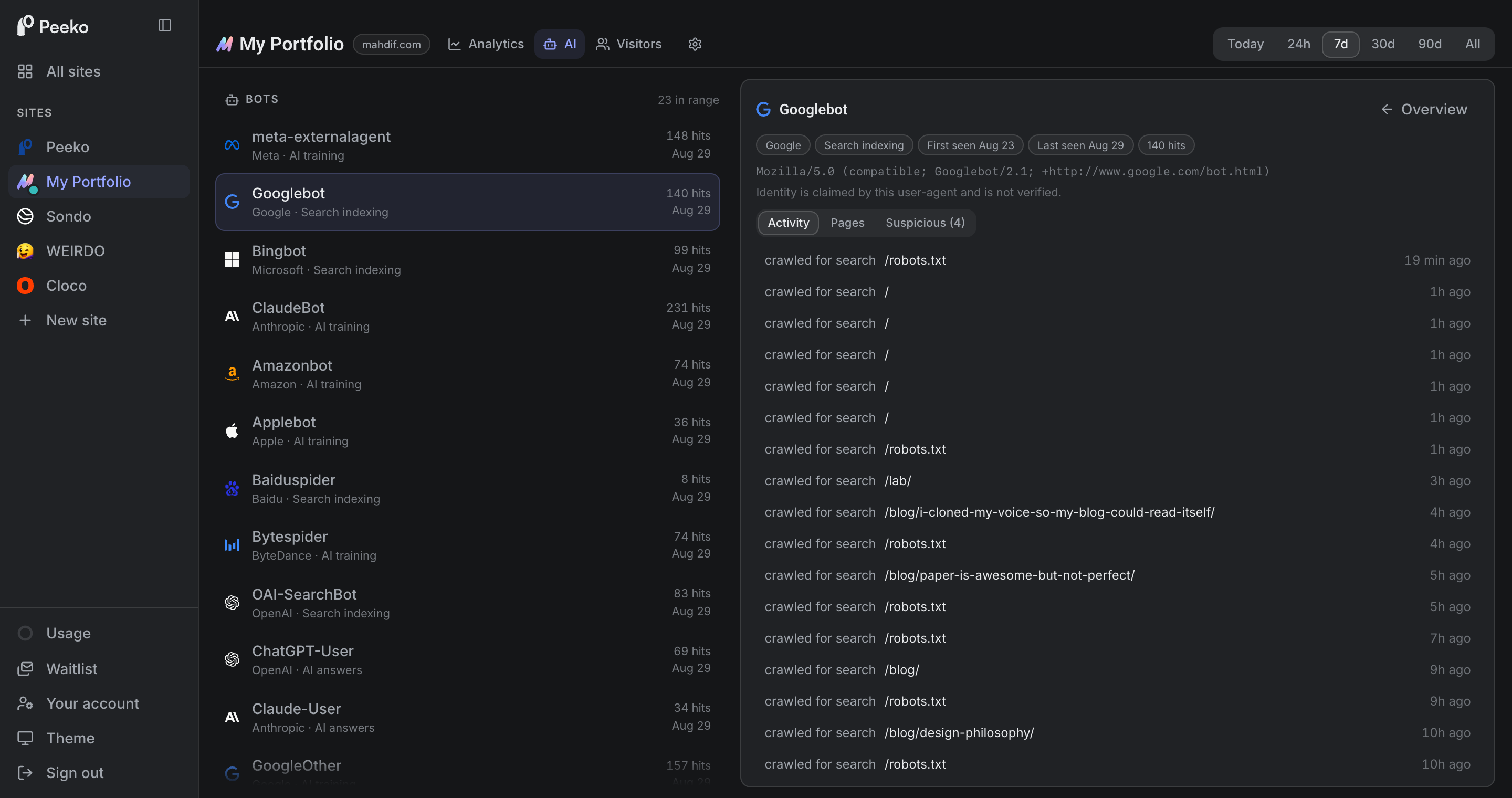This screenshot has height=798, width=1512.
Task: Open the Visitors tab
Action: pos(628,44)
